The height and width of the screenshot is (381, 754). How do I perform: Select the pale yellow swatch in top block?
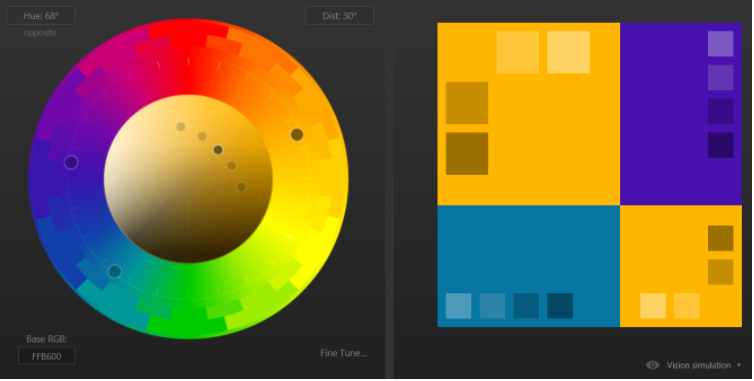point(568,52)
